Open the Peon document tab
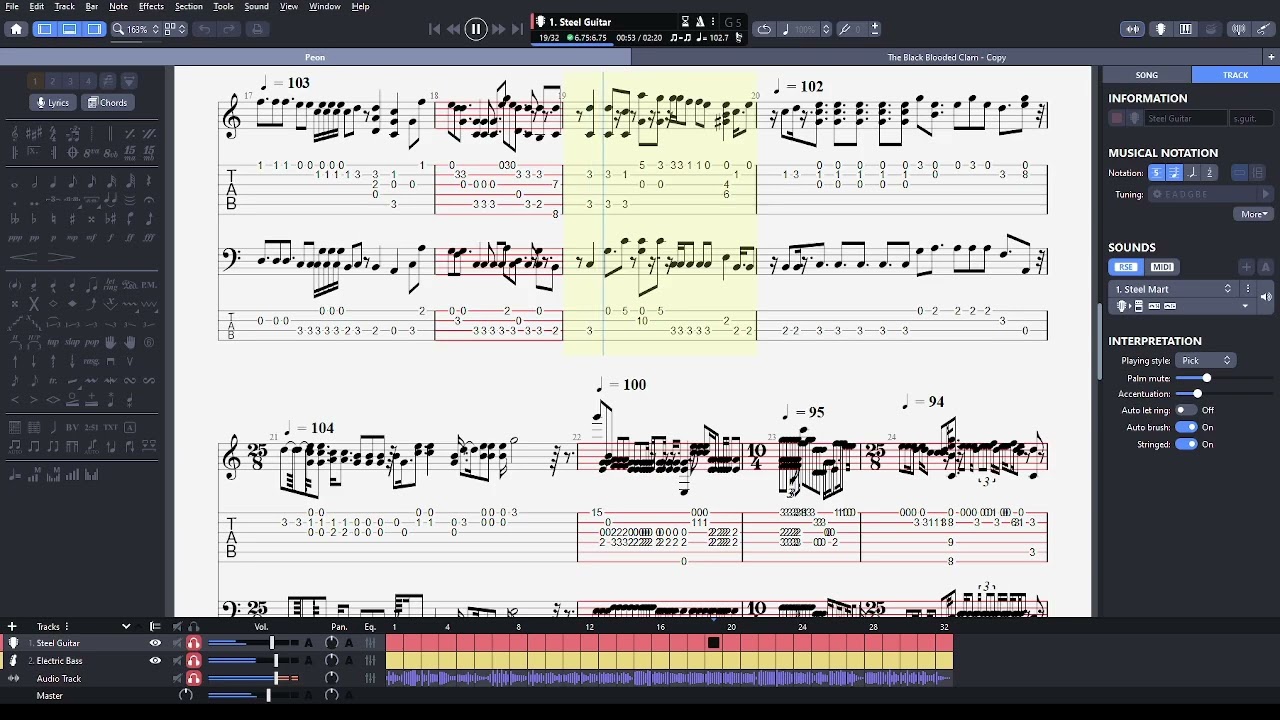This screenshot has width=1280, height=720. 315,57
